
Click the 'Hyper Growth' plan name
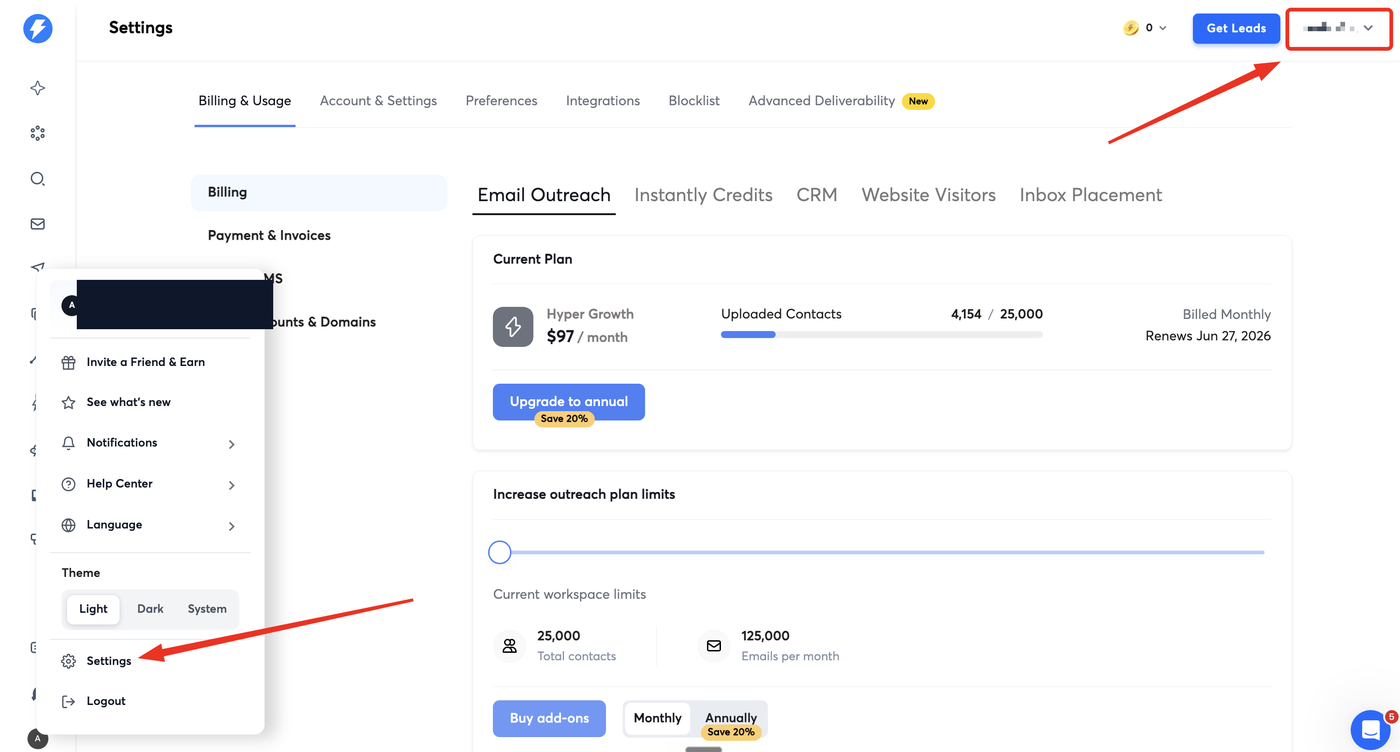tap(590, 314)
